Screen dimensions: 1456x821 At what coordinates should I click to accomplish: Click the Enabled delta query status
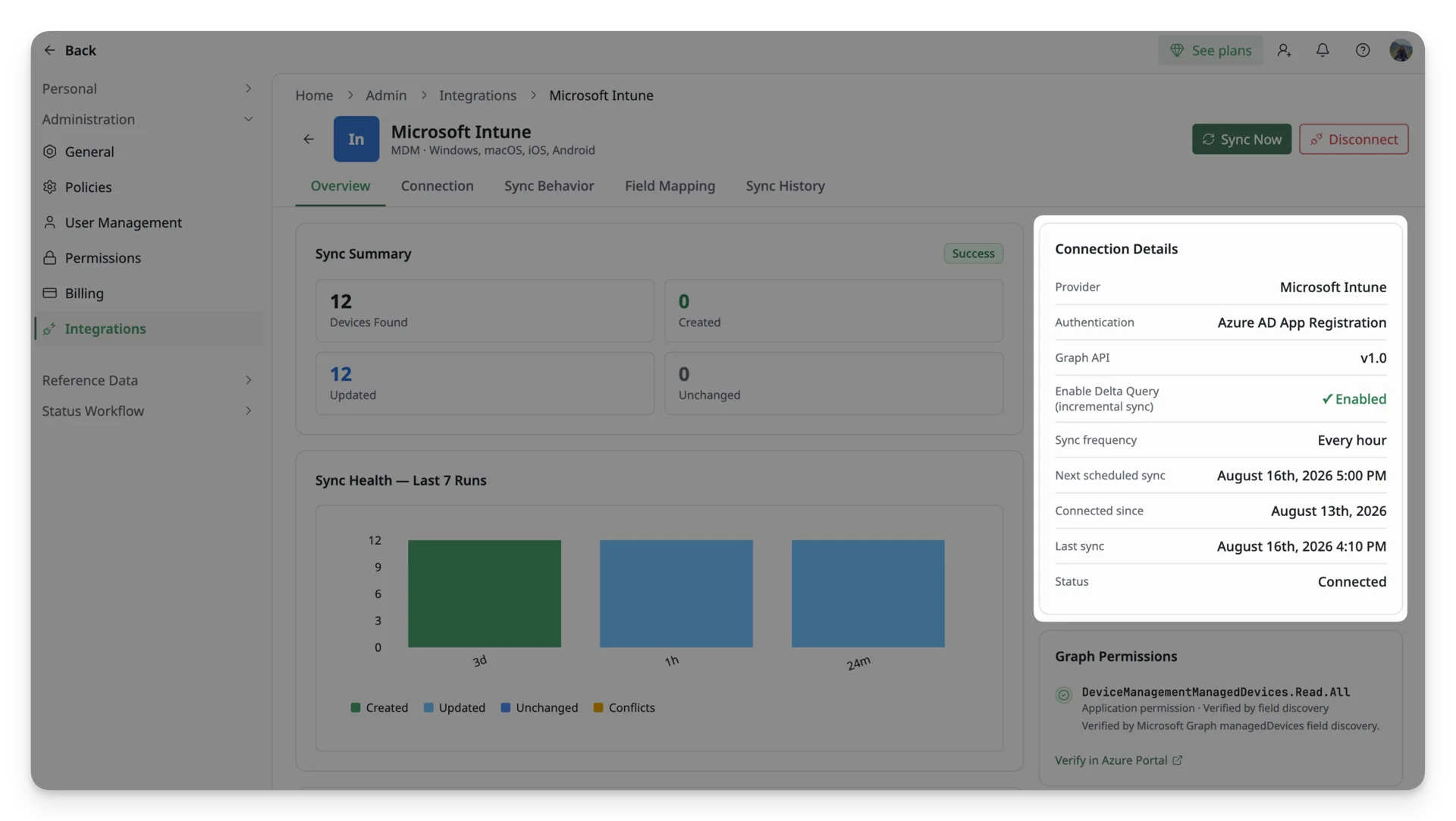(1354, 399)
